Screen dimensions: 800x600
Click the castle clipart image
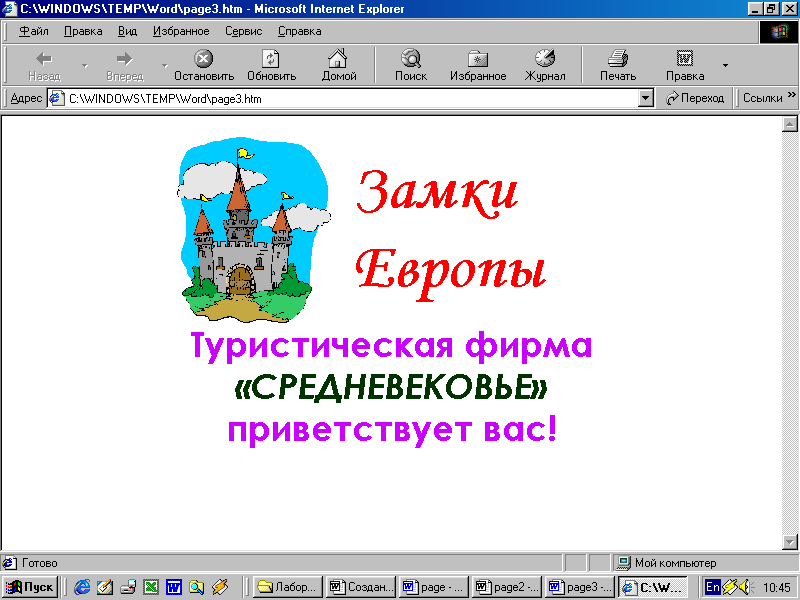(x=253, y=230)
